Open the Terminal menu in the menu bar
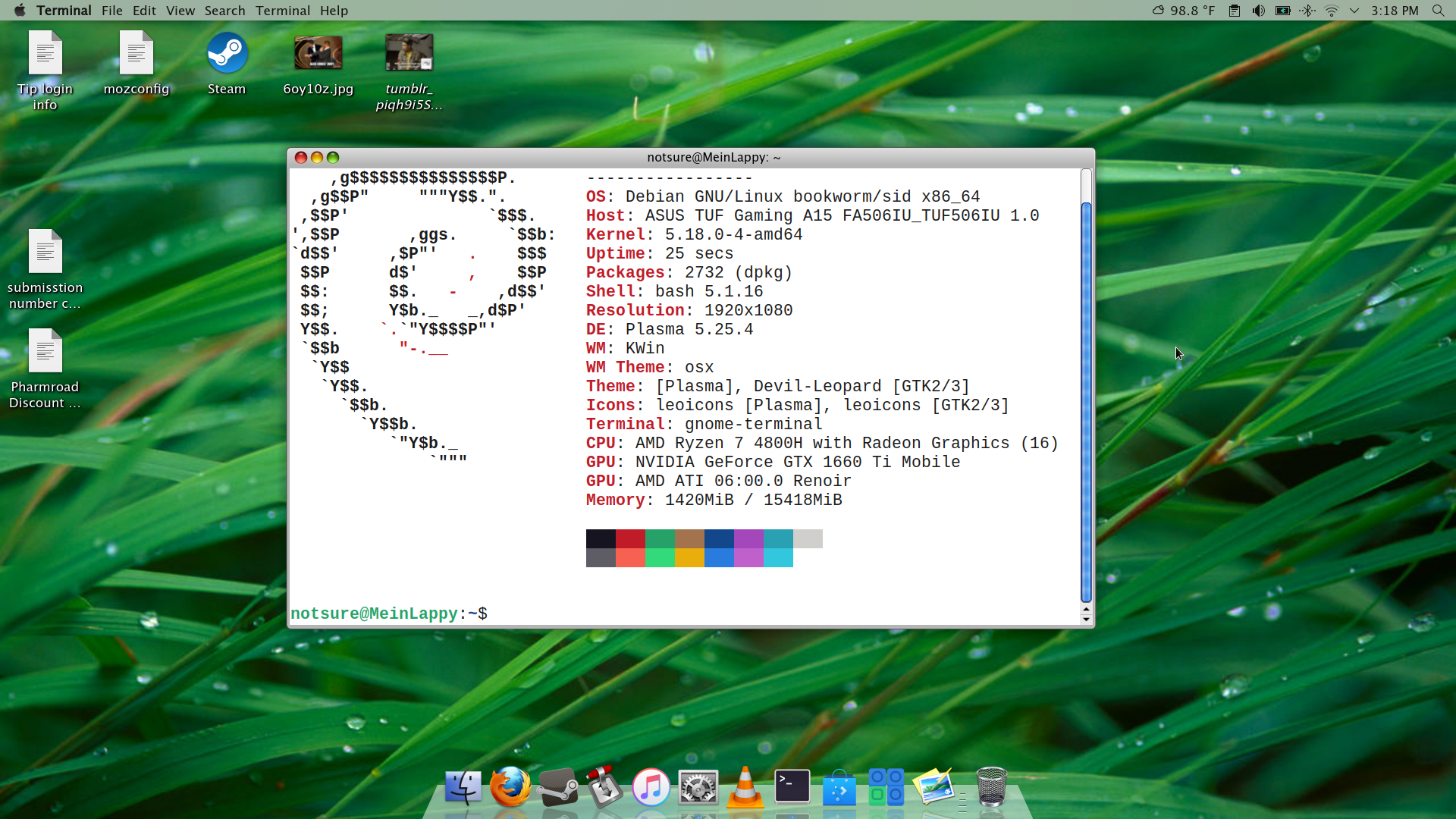The height and width of the screenshot is (819, 1456). pyautogui.click(x=282, y=11)
